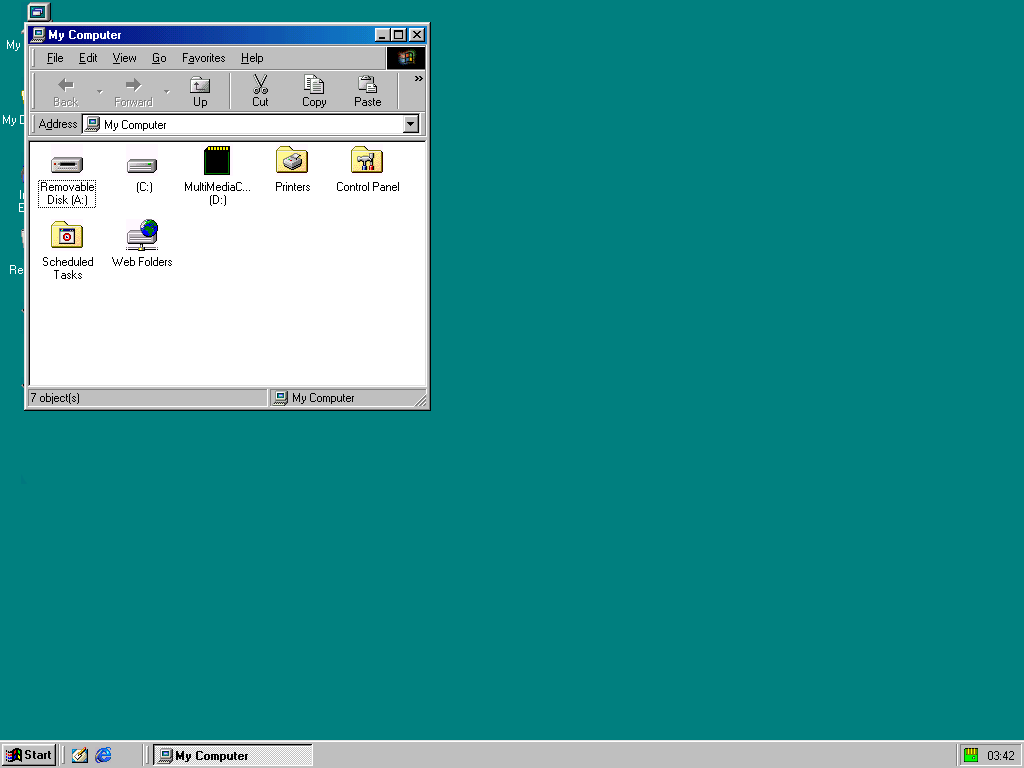Select the Control Panel folder icon
The image size is (1024, 768).
click(367, 161)
